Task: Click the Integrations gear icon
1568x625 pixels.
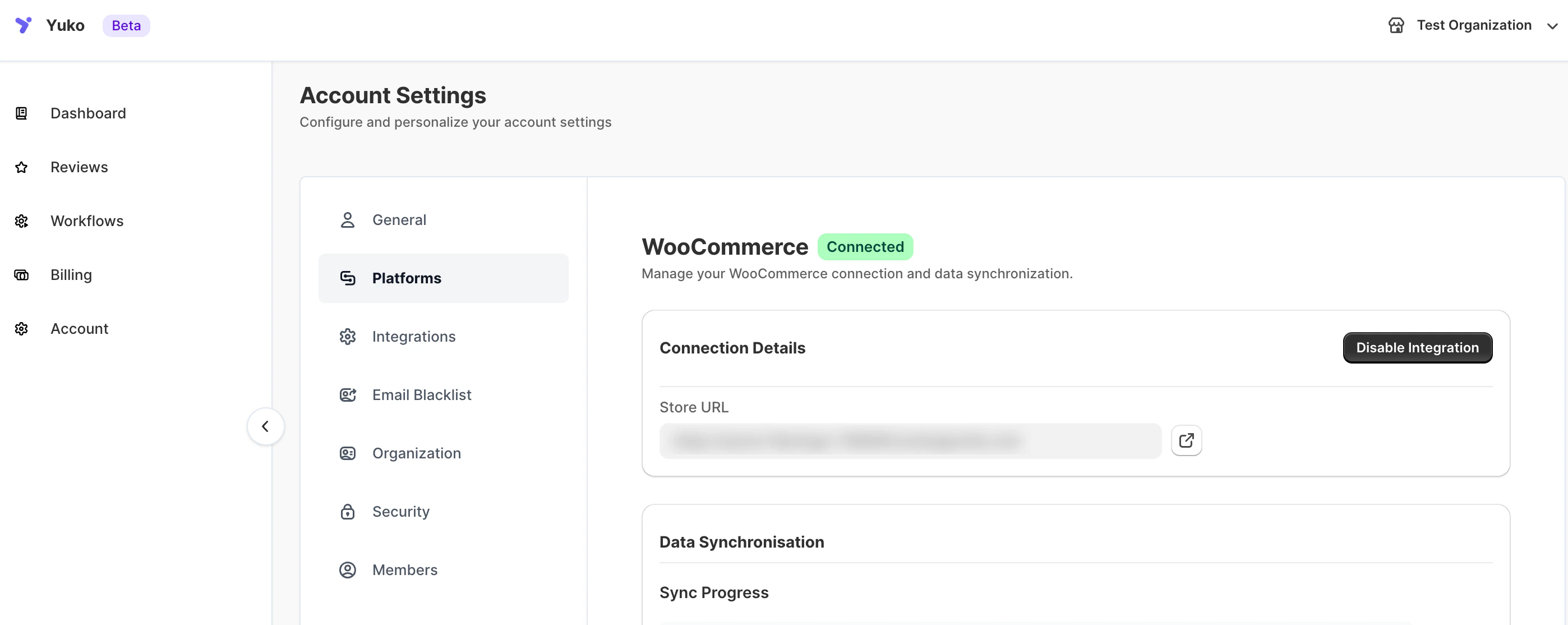Action: [348, 337]
